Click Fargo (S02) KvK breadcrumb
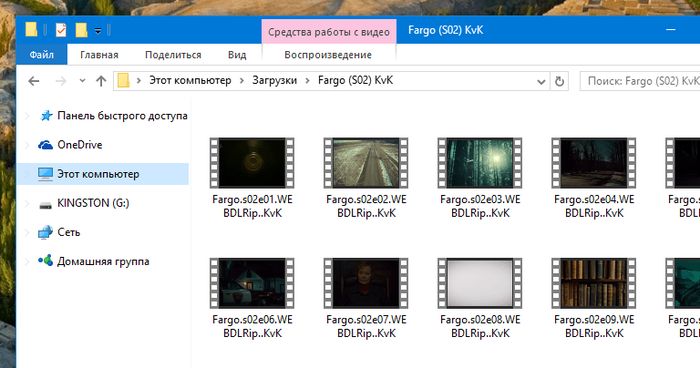The height and width of the screenshot is (368, 700). (x=355, y=80)
